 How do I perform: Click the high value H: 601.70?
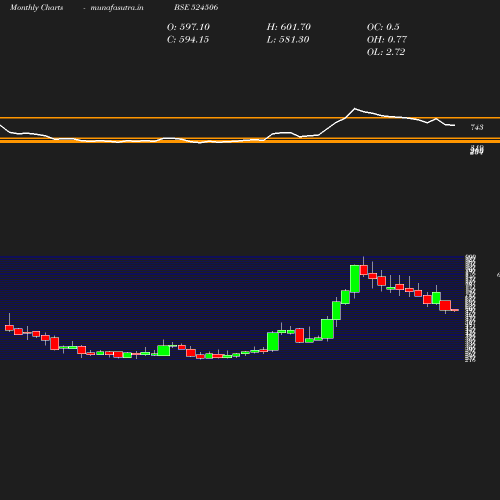(x=289, y=27)
